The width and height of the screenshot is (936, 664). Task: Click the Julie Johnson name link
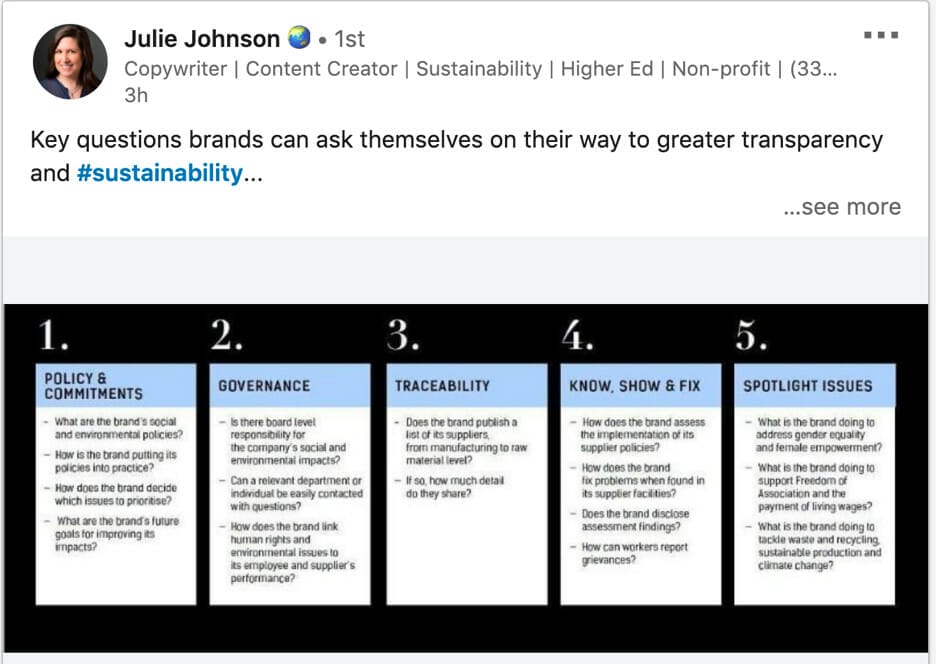point(202,39)
